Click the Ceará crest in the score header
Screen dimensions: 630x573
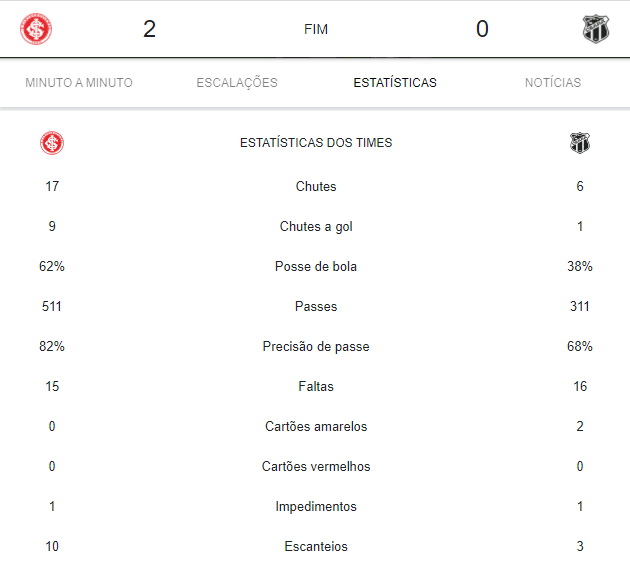(596, 29)
